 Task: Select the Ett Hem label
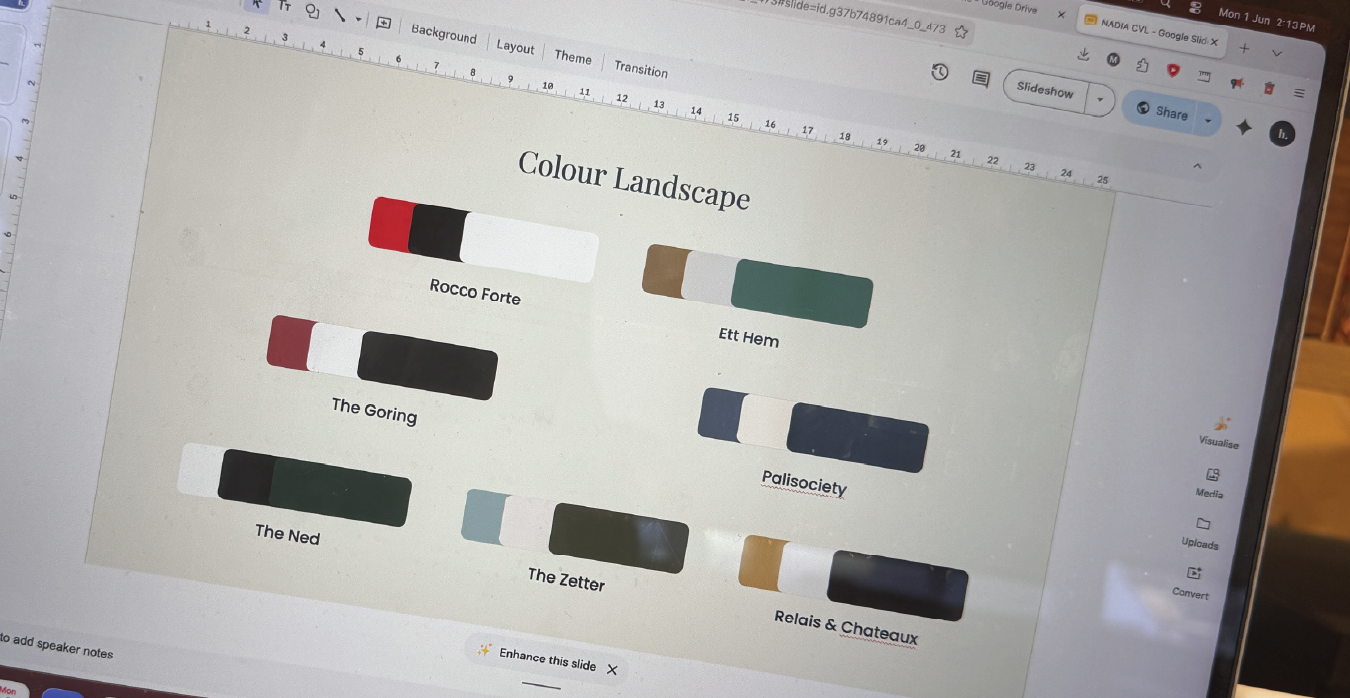tap(748, 337)
